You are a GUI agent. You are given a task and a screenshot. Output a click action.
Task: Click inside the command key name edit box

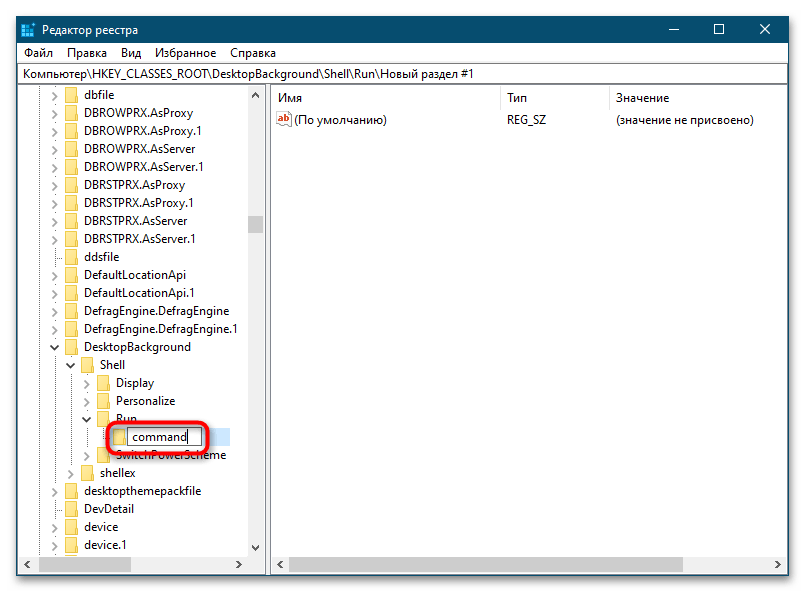coord(163,437)
